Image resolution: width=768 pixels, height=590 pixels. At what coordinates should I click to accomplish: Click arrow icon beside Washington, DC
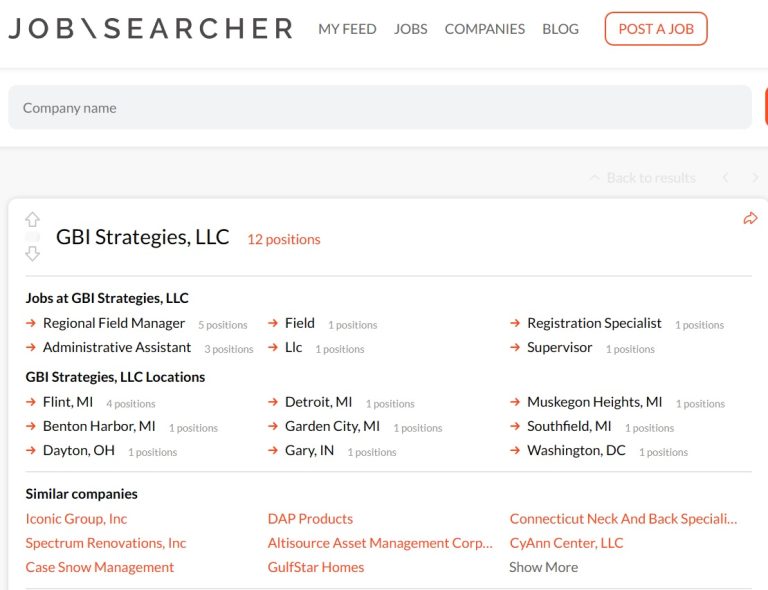515,450
